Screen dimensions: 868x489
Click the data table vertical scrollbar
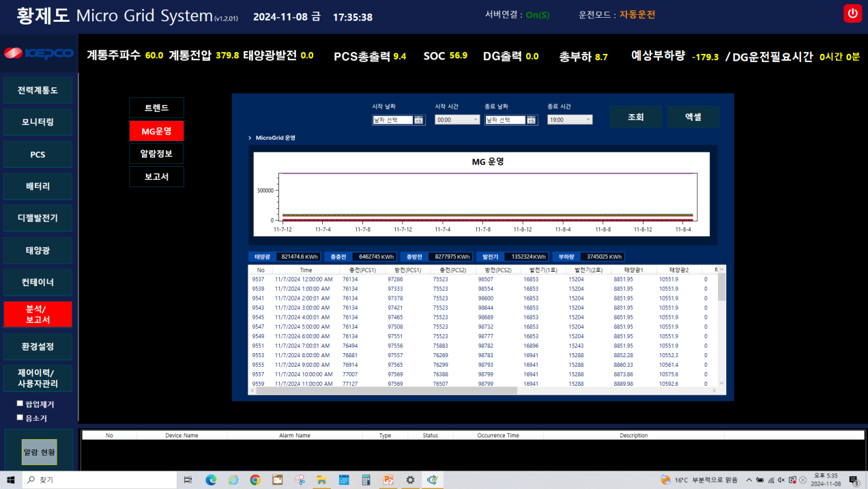[721, 290]
